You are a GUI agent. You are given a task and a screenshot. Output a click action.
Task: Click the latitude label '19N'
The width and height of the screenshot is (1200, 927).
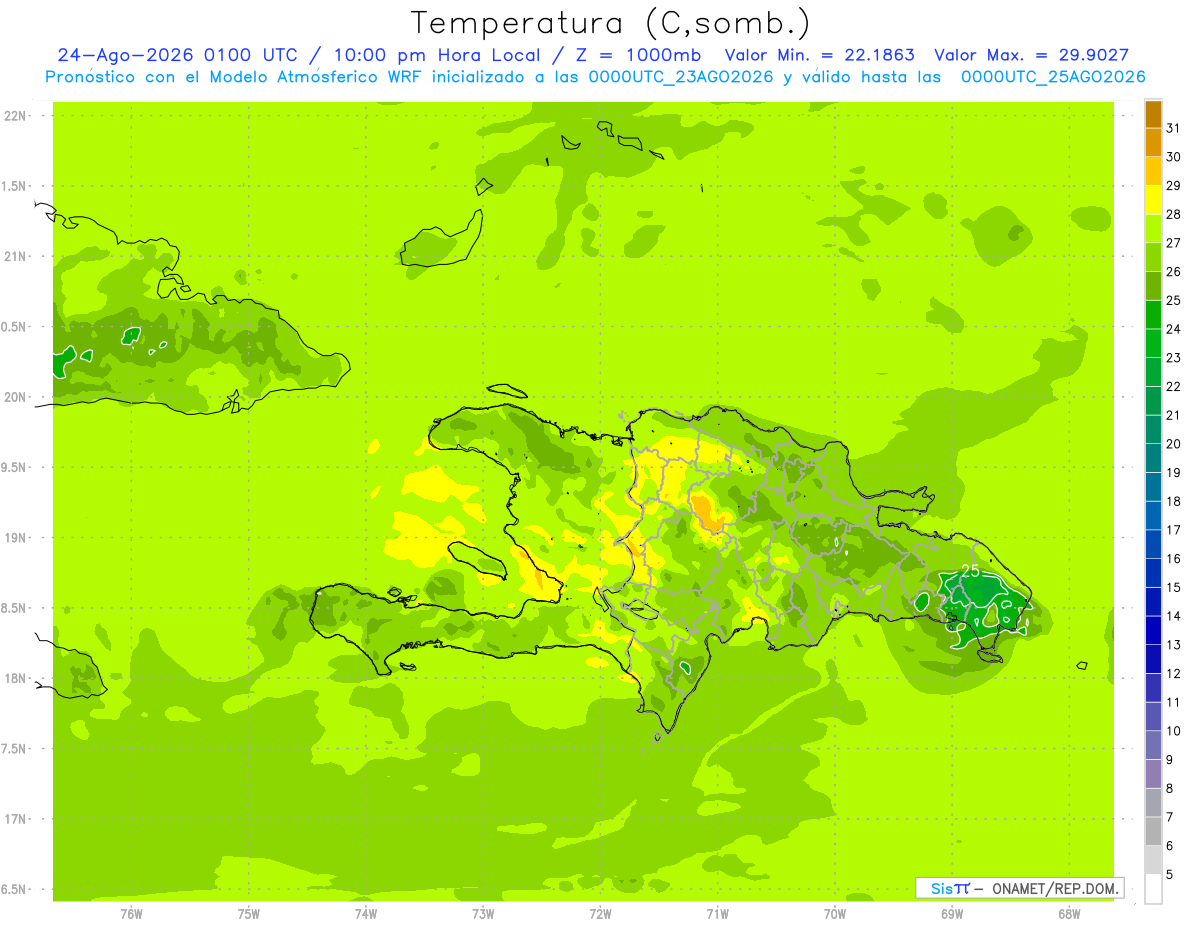click(15, 538)
